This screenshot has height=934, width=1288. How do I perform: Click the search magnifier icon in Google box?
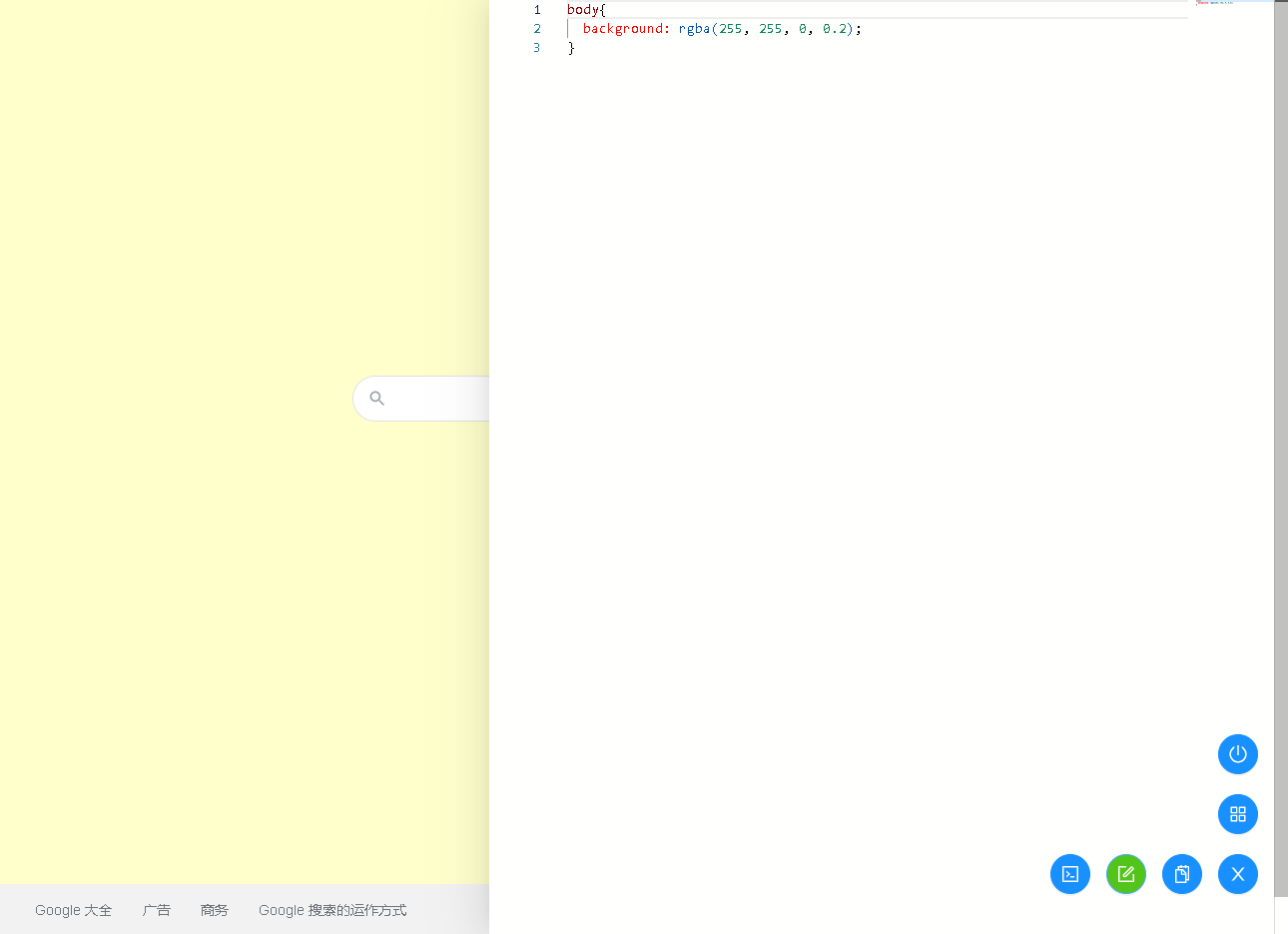(x=376, y=398)
